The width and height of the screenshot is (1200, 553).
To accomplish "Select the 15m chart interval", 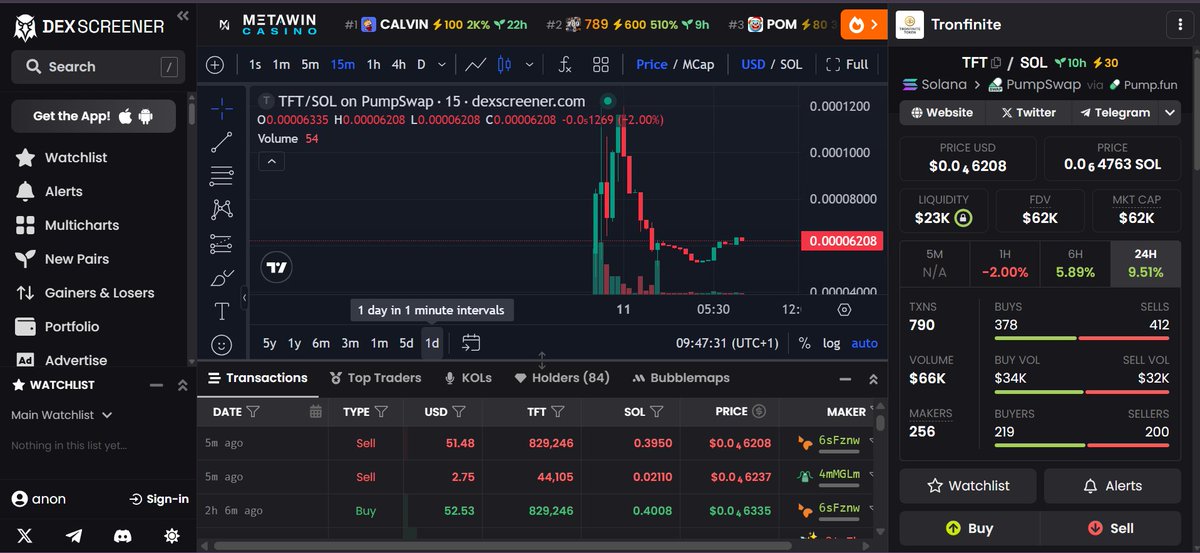I will 343,64.
